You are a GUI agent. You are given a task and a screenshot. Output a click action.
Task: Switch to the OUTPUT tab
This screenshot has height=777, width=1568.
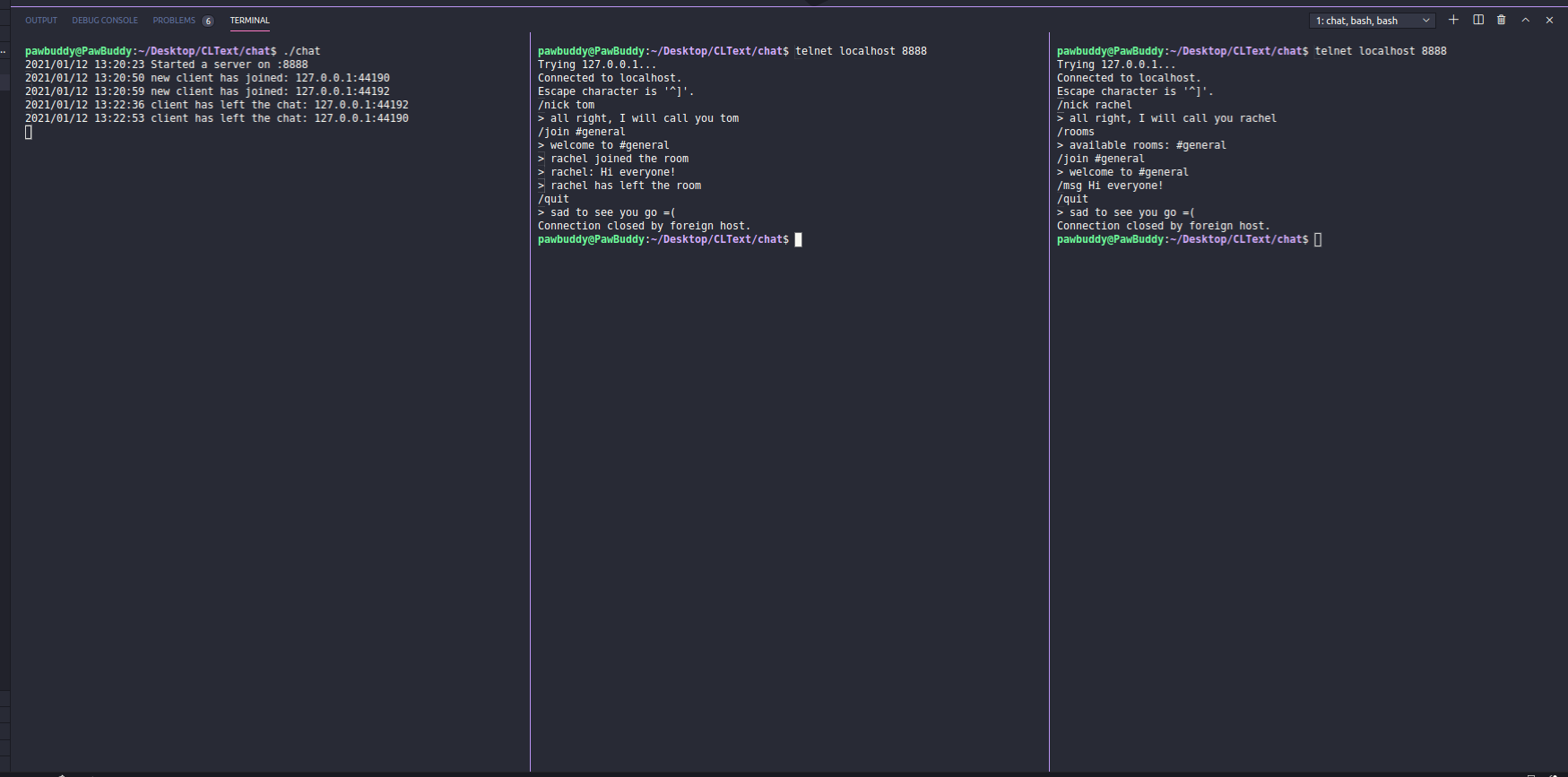(41, 20)
